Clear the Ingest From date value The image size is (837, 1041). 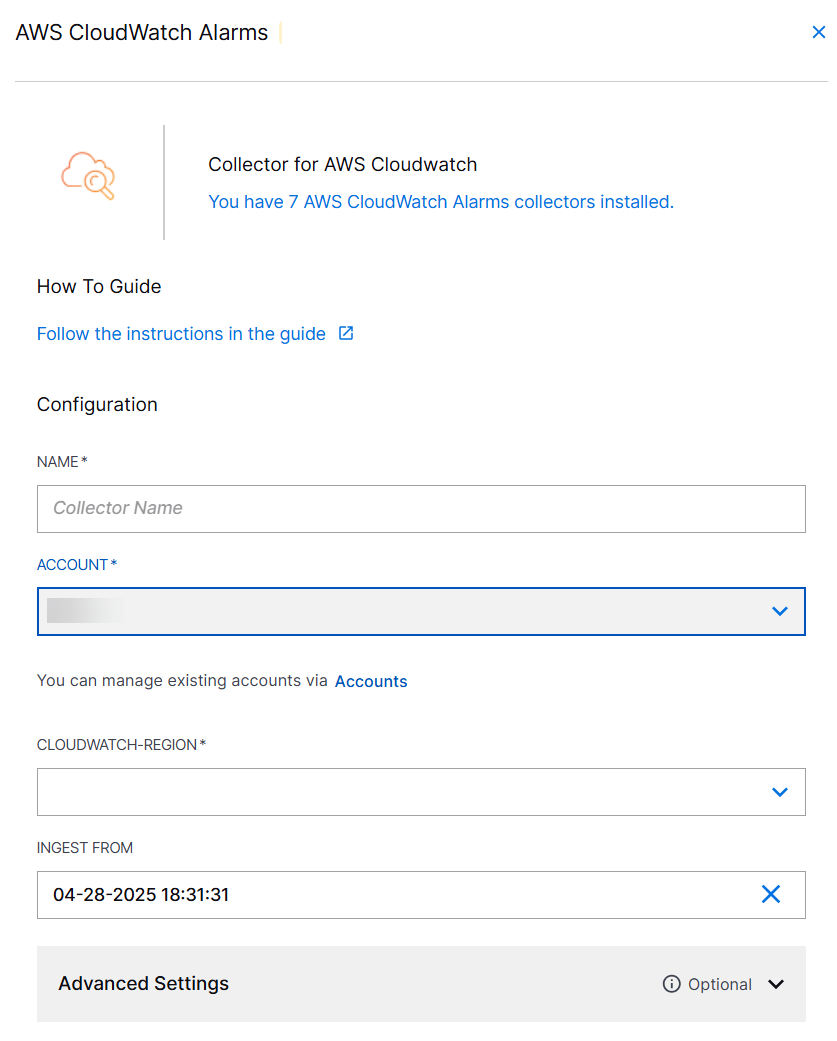[771, 894]
